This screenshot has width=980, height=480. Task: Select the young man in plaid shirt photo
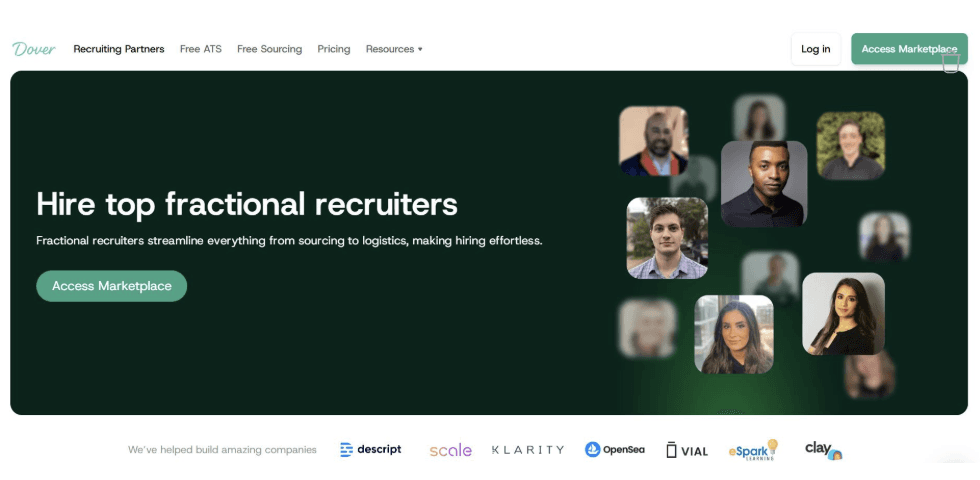tap(667, 238)
